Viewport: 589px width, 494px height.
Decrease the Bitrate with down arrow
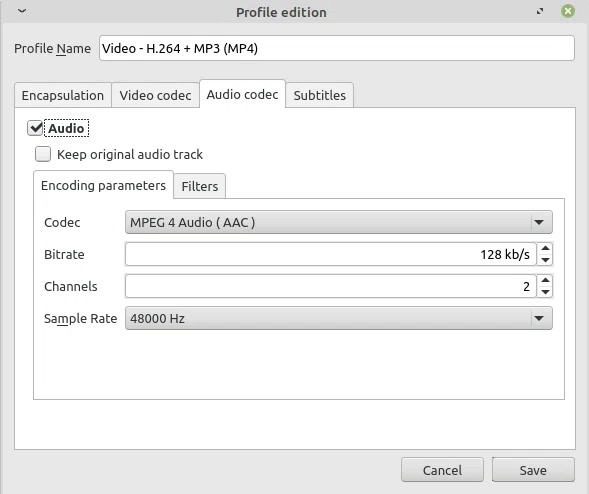click(x=545, y=260)
